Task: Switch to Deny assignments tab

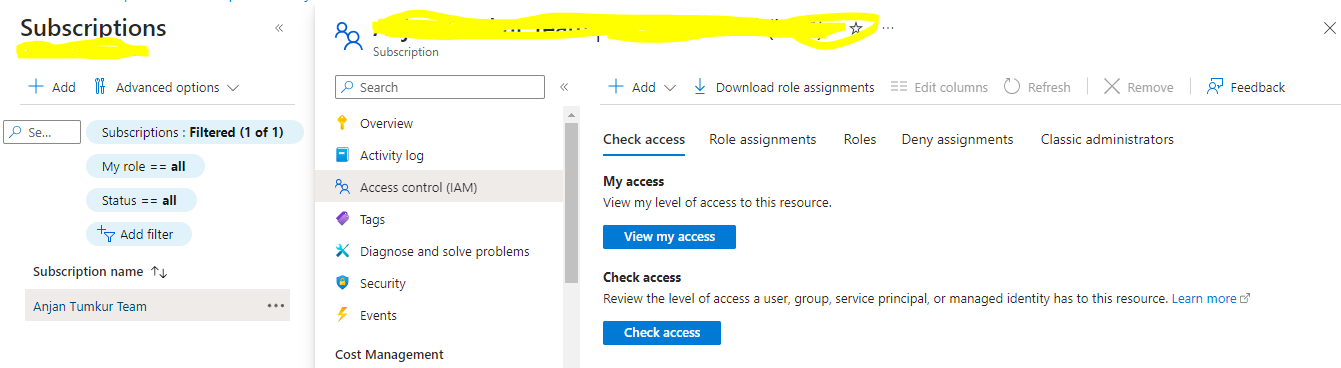Action: pyautogui.click(x=957, y=139)
